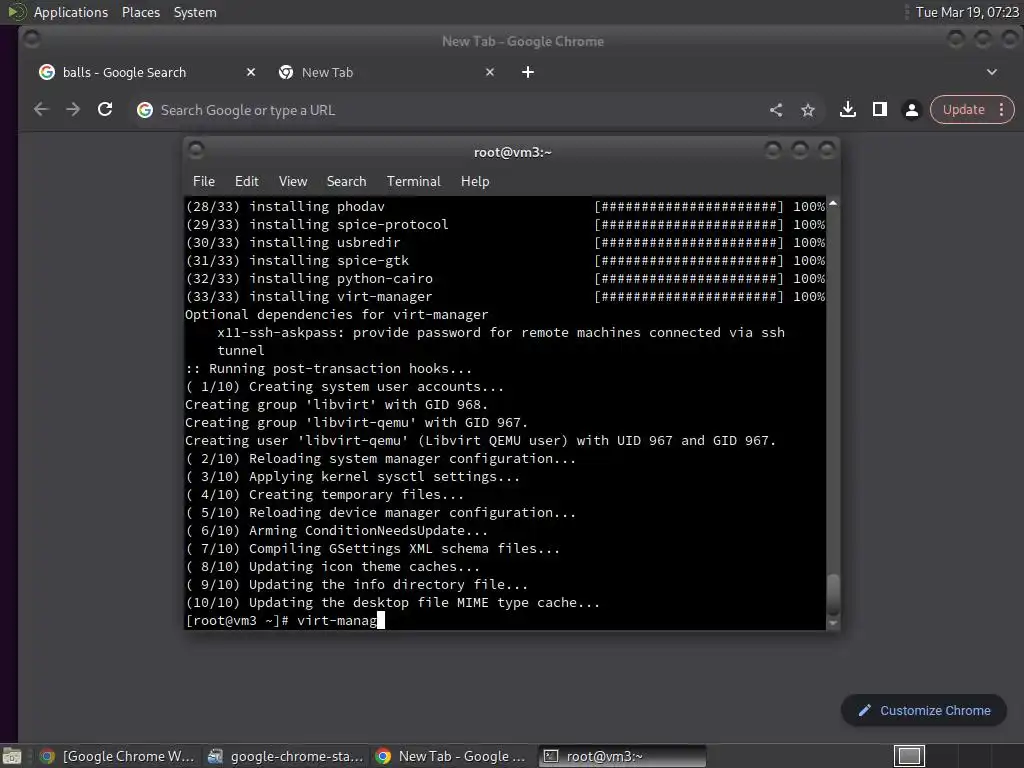Click terminal scroll-down arrow
1024x768 pixels.
click(x=833, y=624)
